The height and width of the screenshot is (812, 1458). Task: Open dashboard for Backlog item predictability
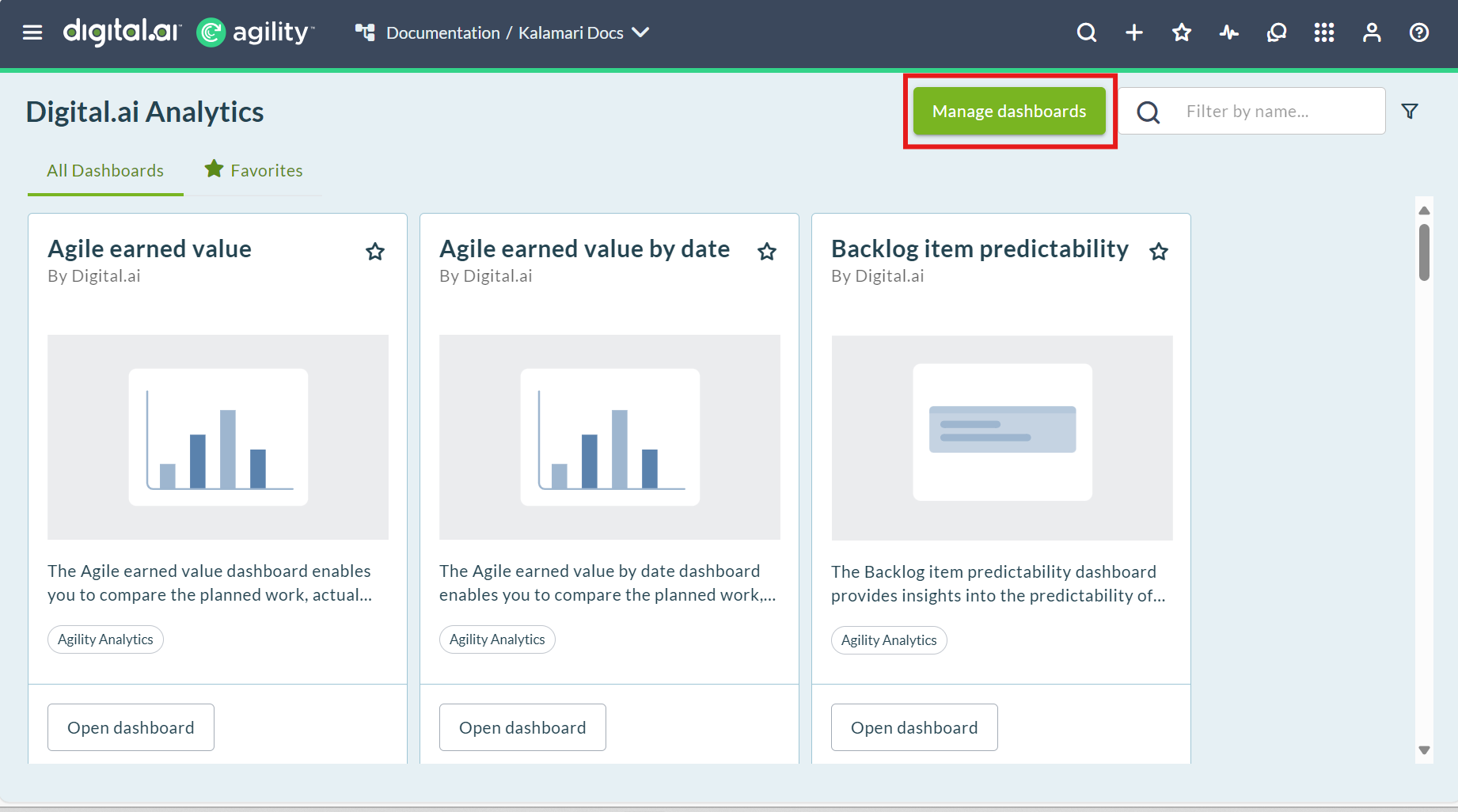coord(914,727)
